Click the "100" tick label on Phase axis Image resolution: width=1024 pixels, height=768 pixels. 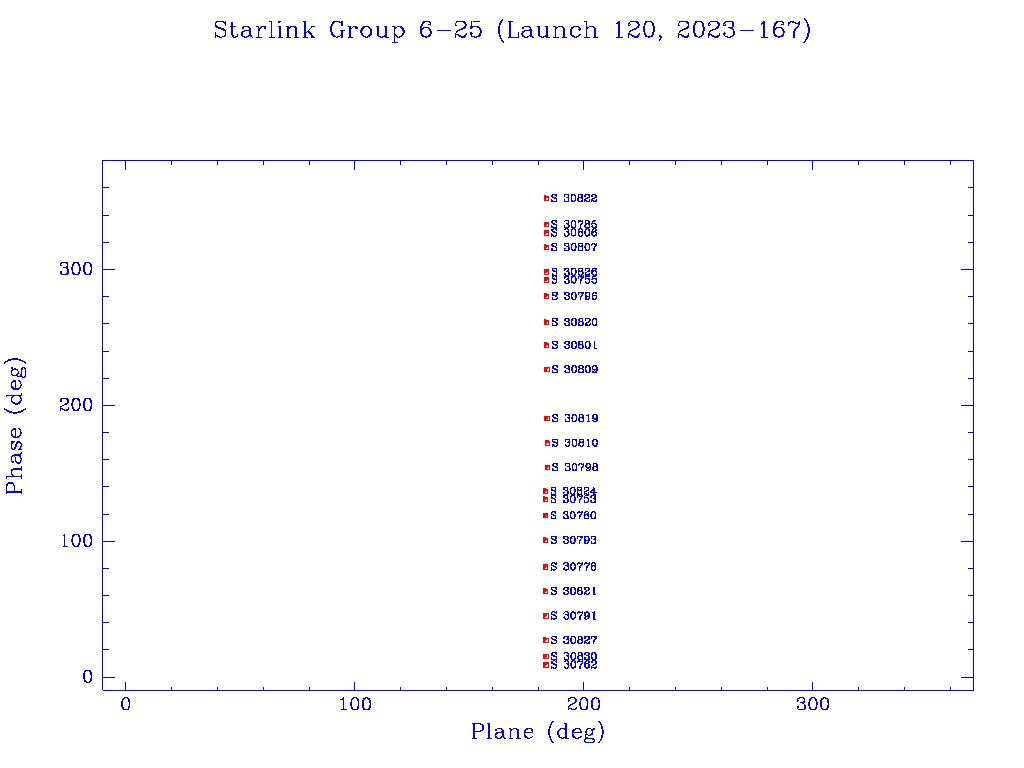tap(76, 541)
